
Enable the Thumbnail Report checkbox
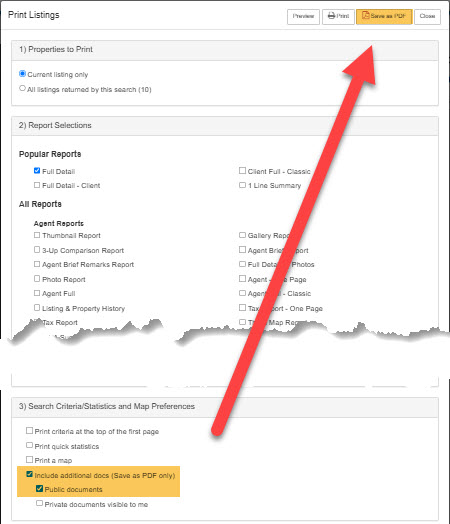37,235
